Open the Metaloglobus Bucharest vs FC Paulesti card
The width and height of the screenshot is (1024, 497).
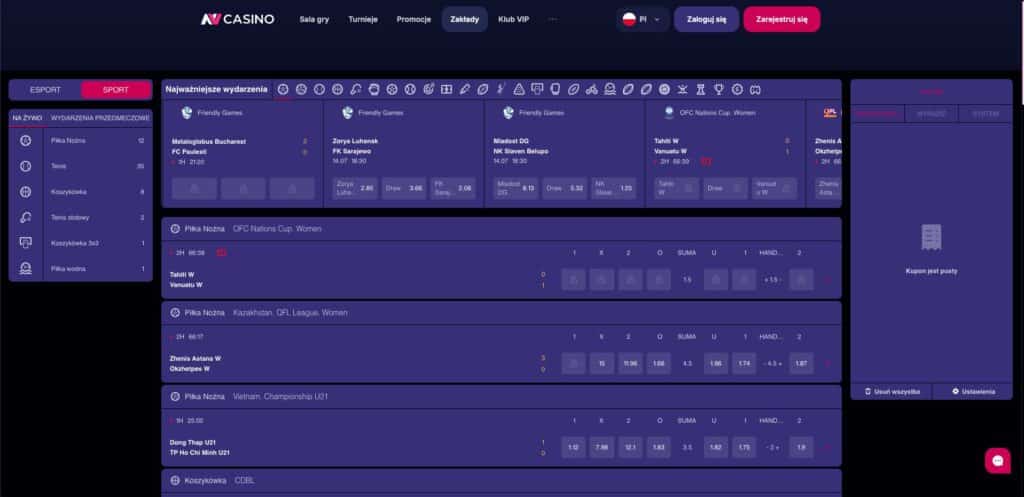[x=242, y=154]
